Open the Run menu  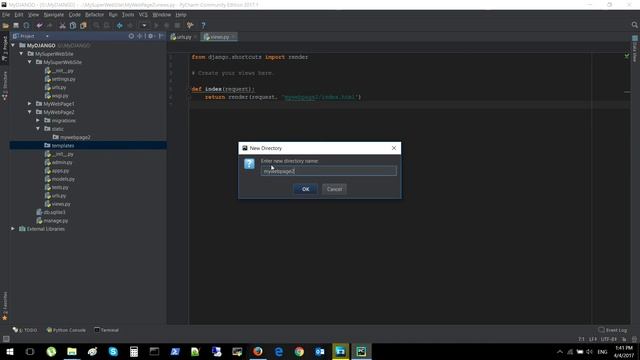(x=113, y=15)
